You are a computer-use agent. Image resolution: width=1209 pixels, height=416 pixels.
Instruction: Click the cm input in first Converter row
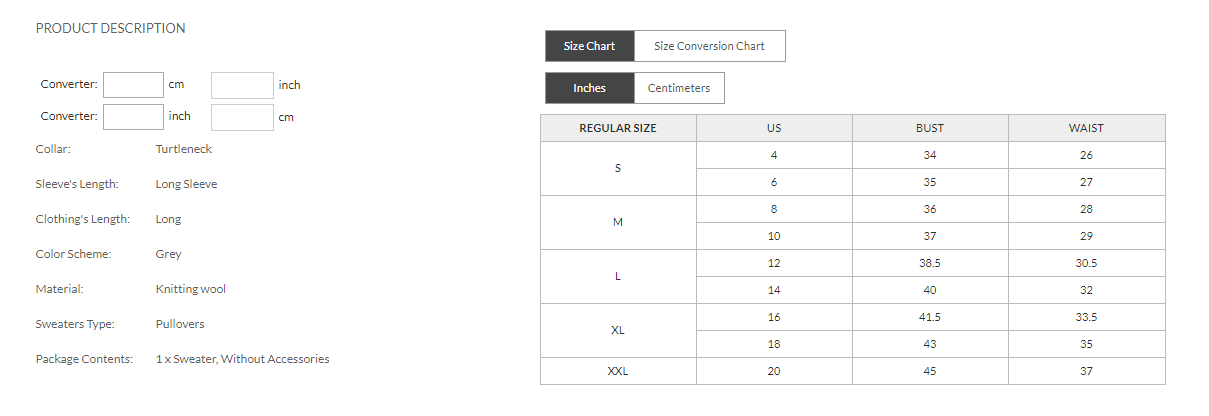pyautogui.click(x=133, y=85)
